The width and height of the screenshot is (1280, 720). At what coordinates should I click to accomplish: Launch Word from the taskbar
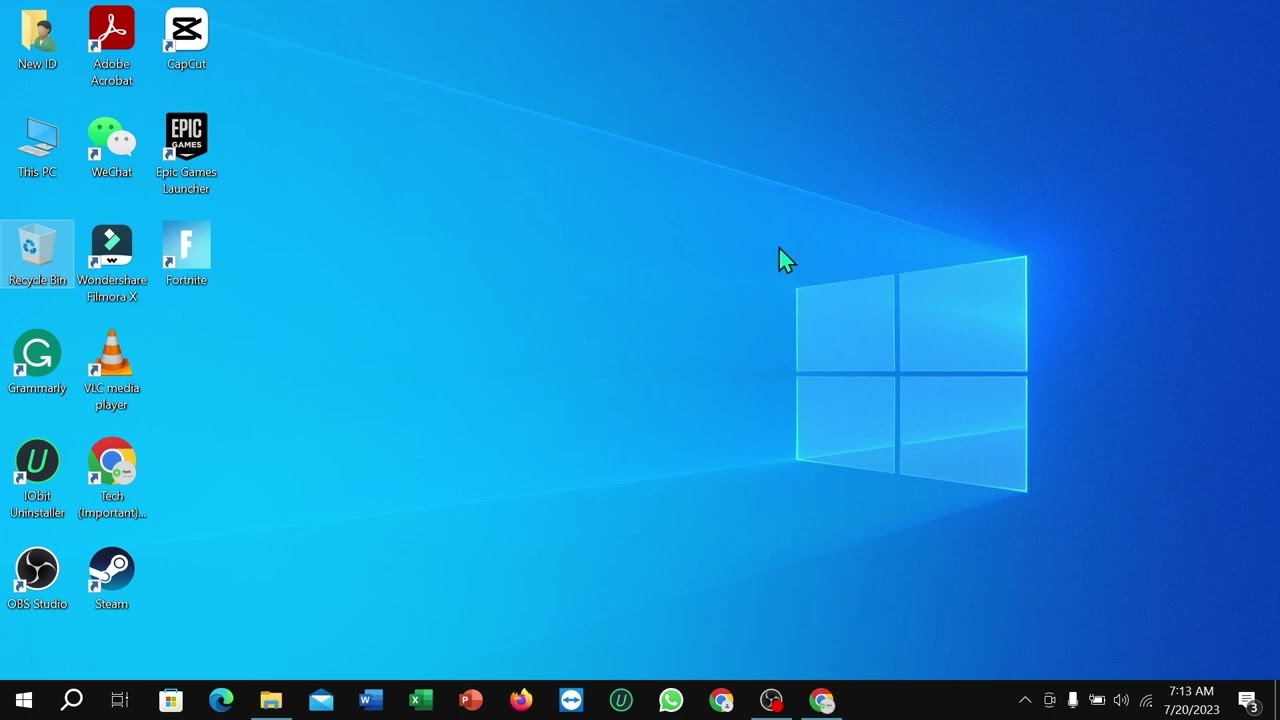pyautogui.click(x=371, y=700)
